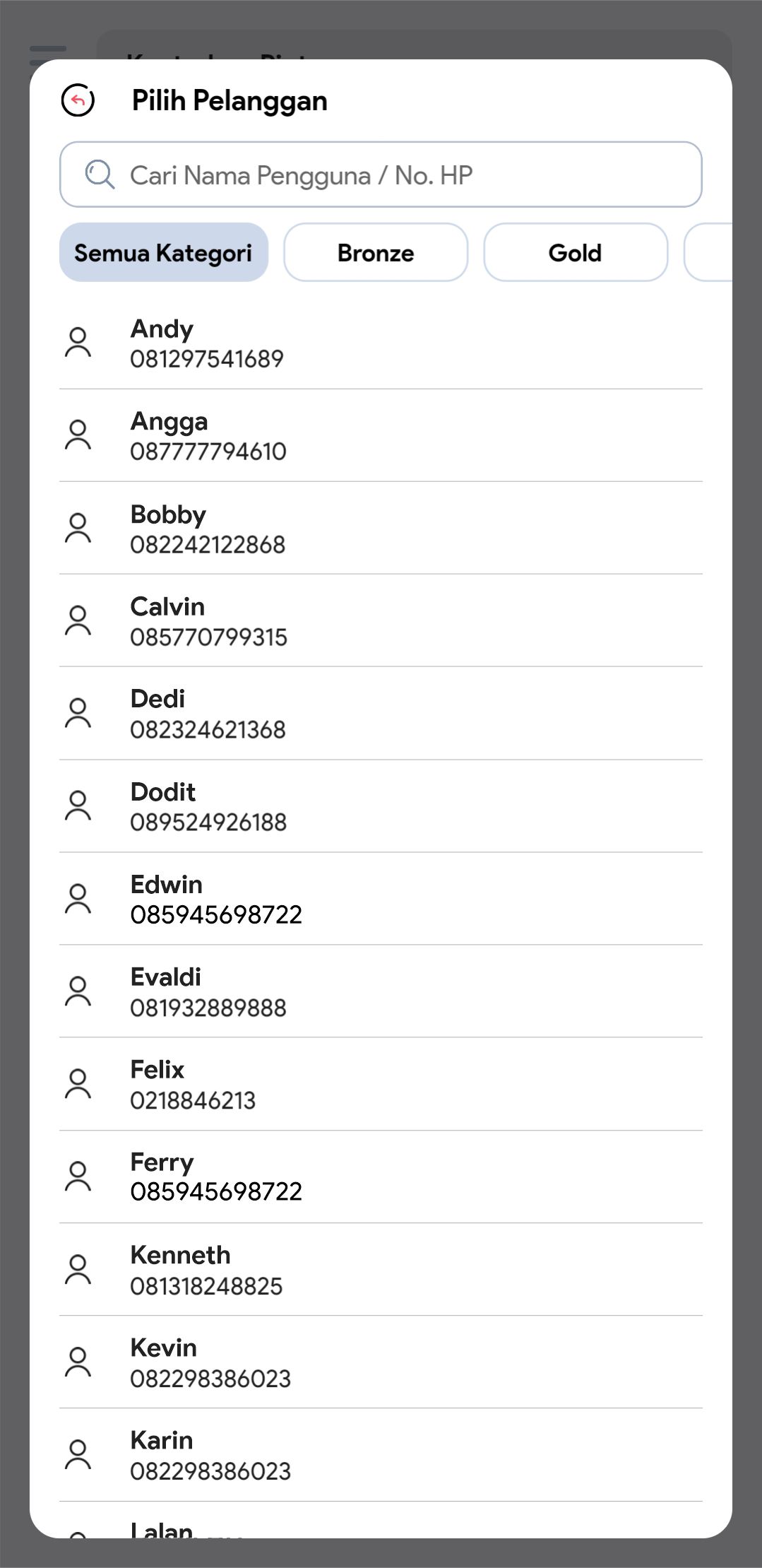
Task: Click the person icon beside Dedi
Action: coord(78,713)
